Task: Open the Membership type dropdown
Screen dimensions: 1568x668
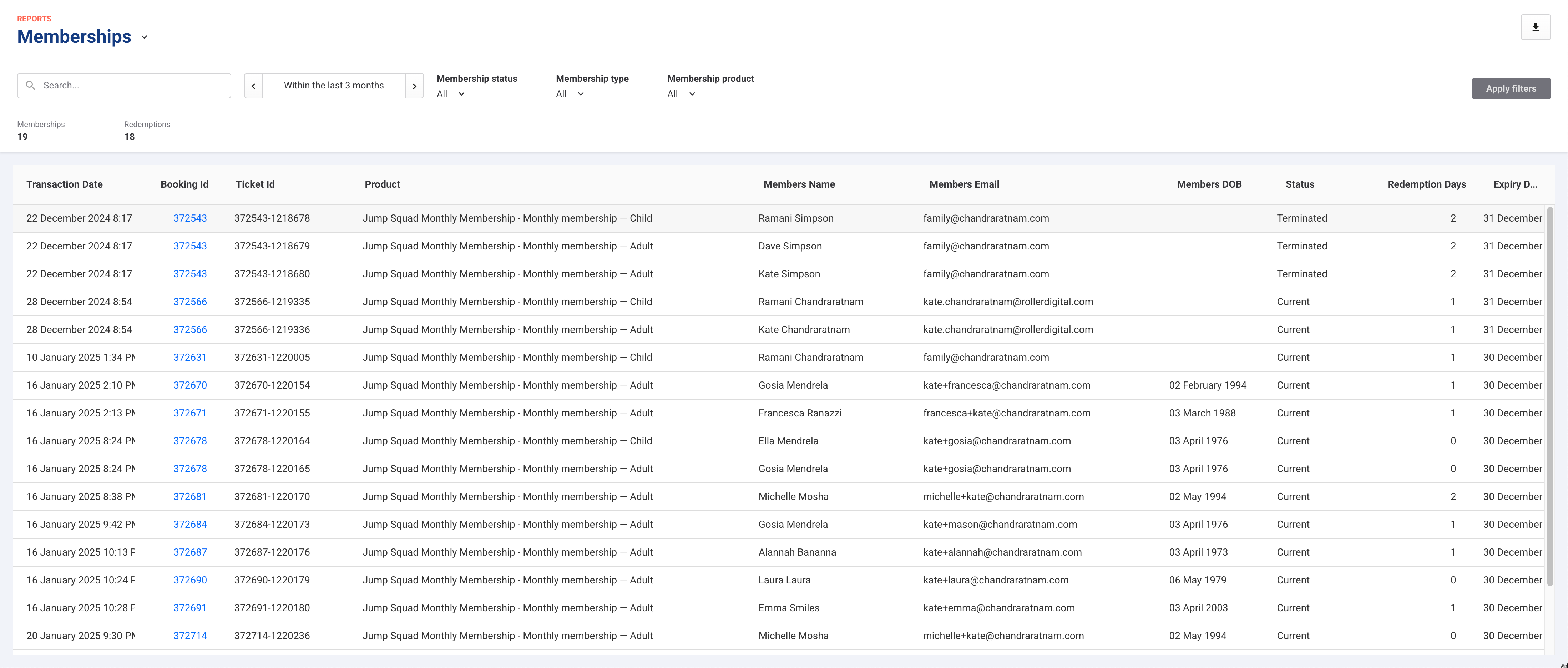Action: 570,94
